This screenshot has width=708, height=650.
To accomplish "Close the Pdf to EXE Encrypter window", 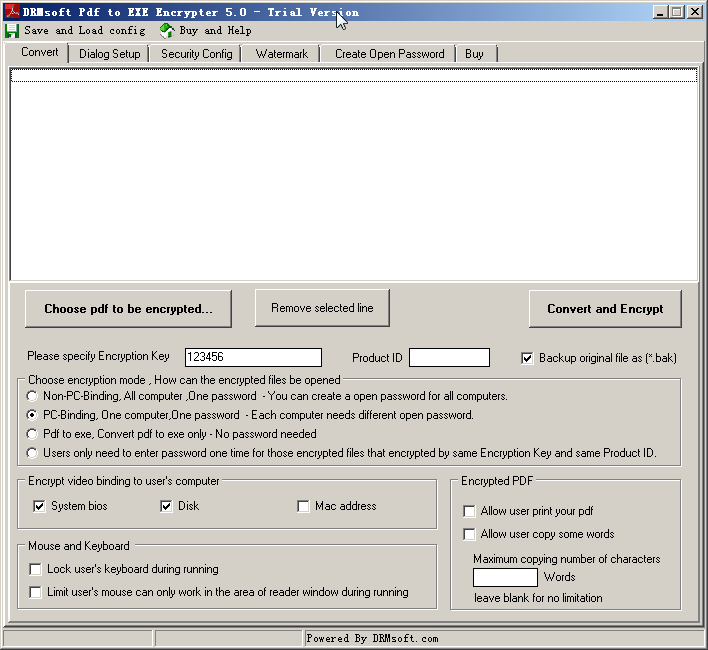I will coord(695,12).
